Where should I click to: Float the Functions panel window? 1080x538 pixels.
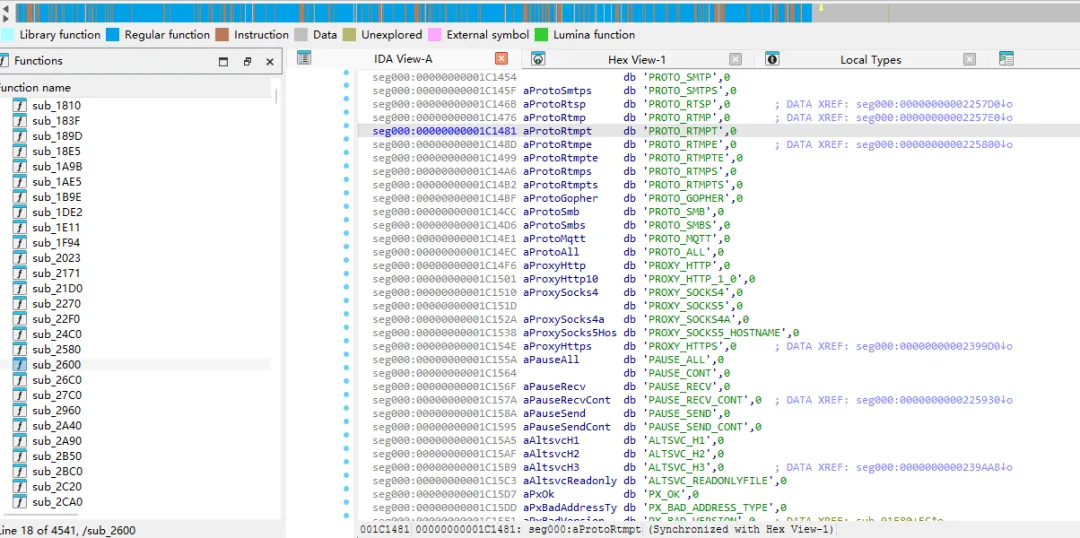pos(247,61)
